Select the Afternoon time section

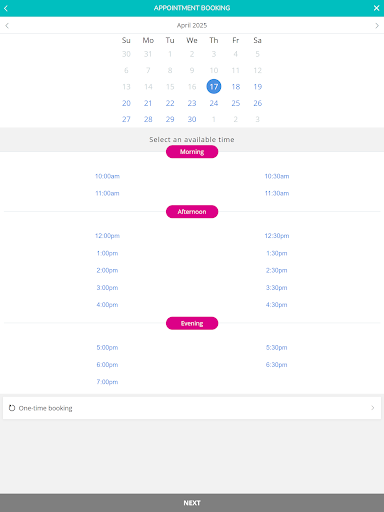192,212
